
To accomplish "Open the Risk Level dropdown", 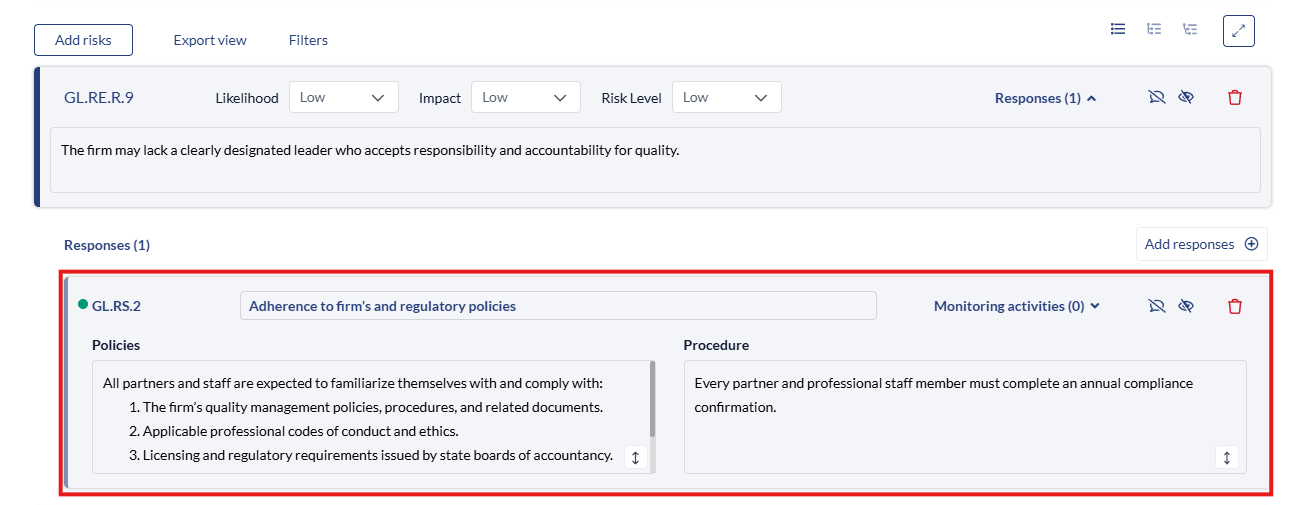I will [726, 97].
